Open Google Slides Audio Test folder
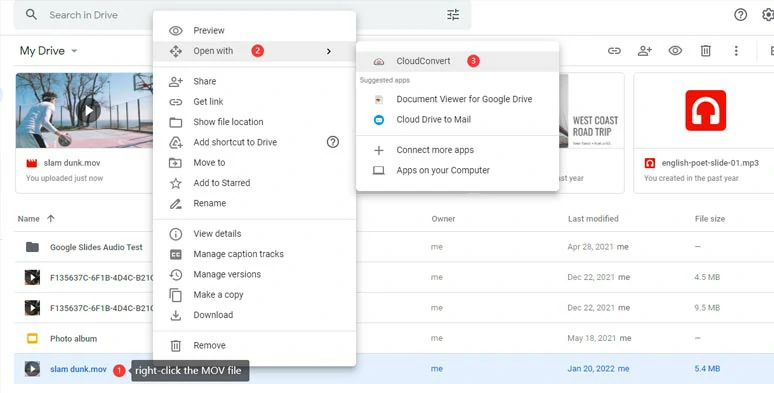 pos(96,247)
